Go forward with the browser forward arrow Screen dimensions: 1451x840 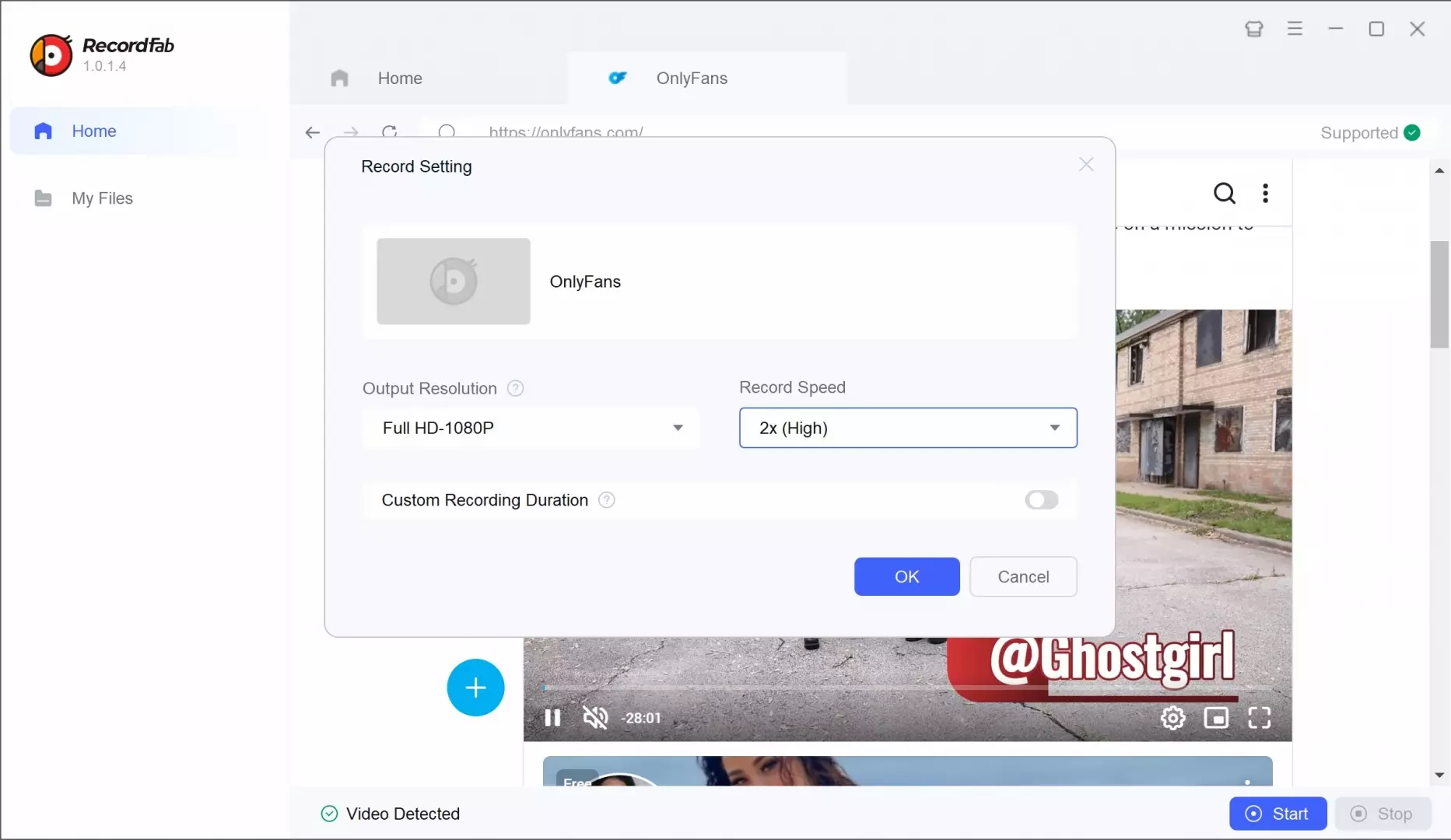(351, 132)
